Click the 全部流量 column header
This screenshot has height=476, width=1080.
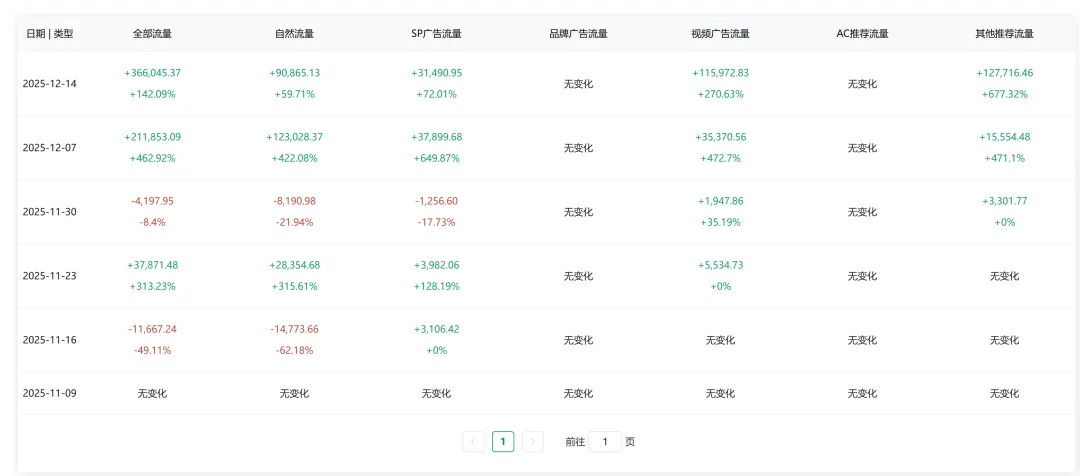tap(152, 34)
